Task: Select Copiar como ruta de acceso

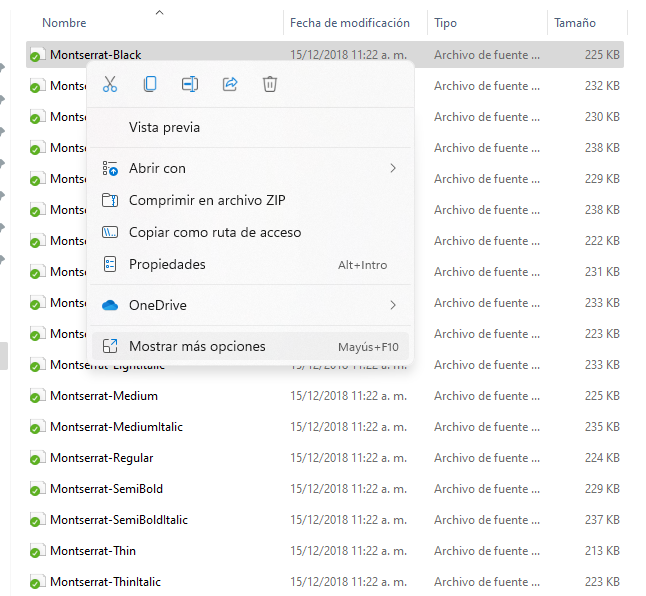Action: click(x=250, y=232)
